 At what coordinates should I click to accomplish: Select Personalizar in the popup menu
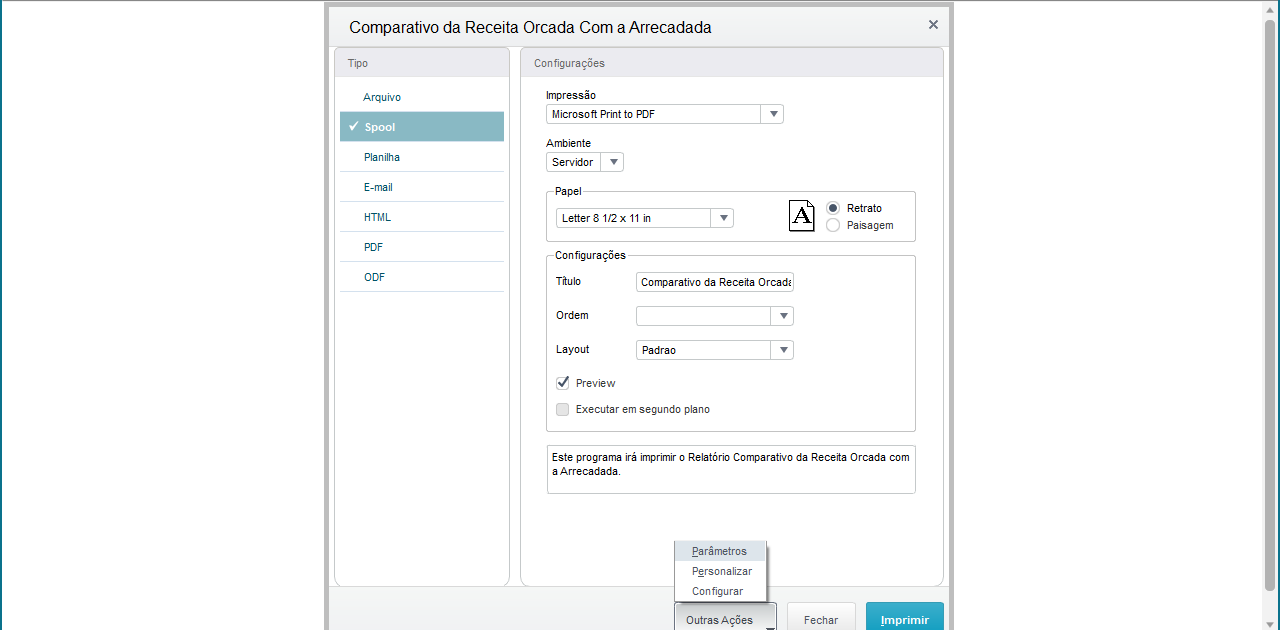click(721, 571)
